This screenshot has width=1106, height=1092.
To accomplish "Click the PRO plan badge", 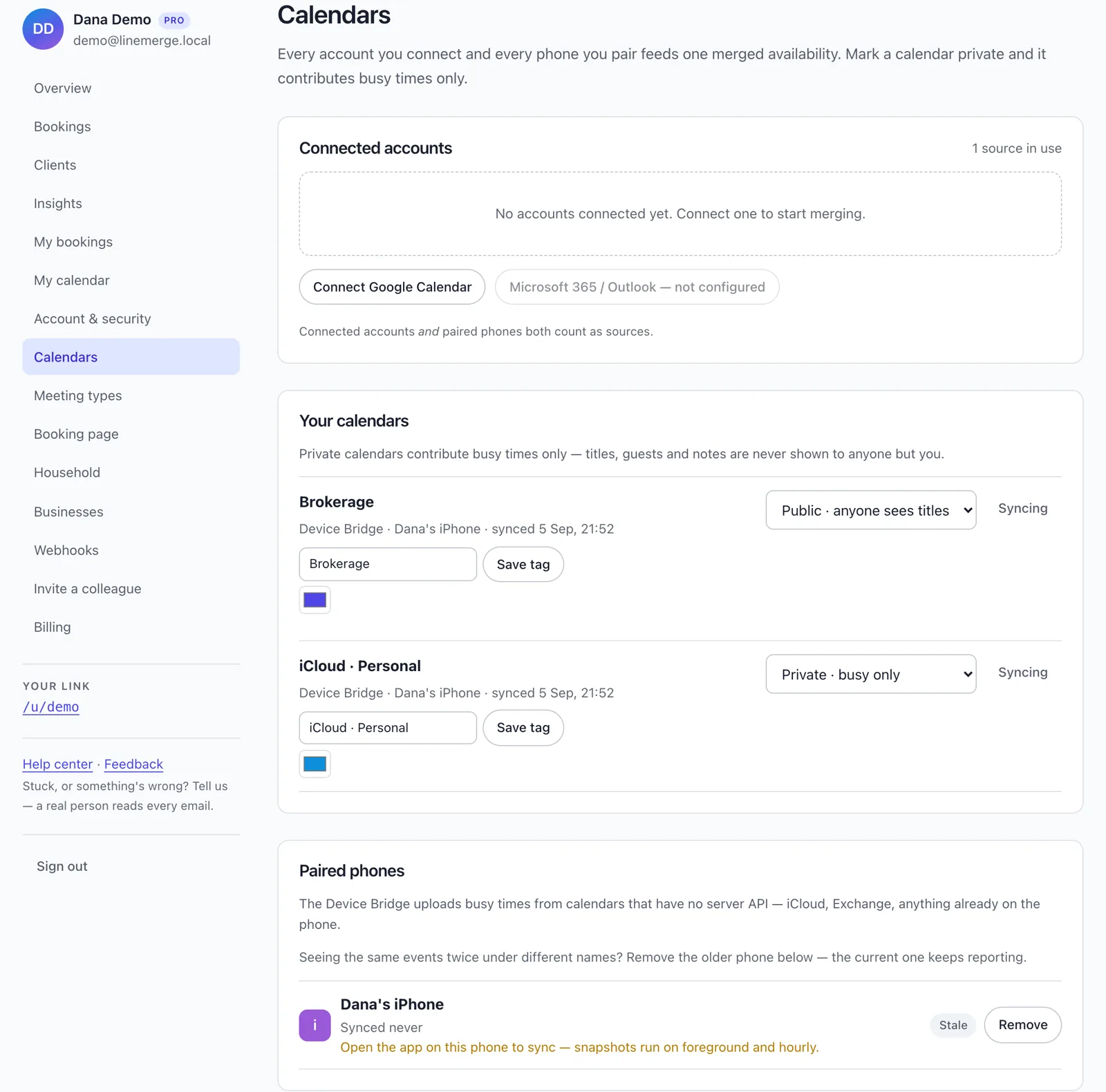I will click(x=174, y=20).
